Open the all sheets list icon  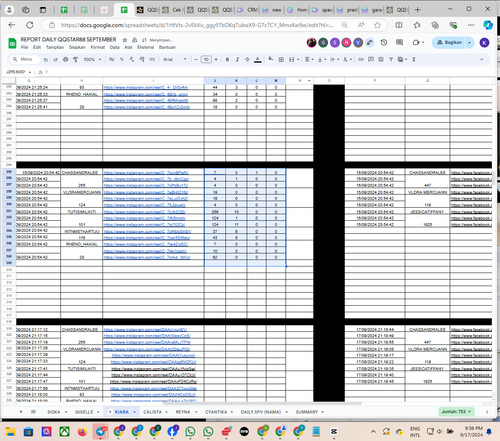[x=33, y=412]
